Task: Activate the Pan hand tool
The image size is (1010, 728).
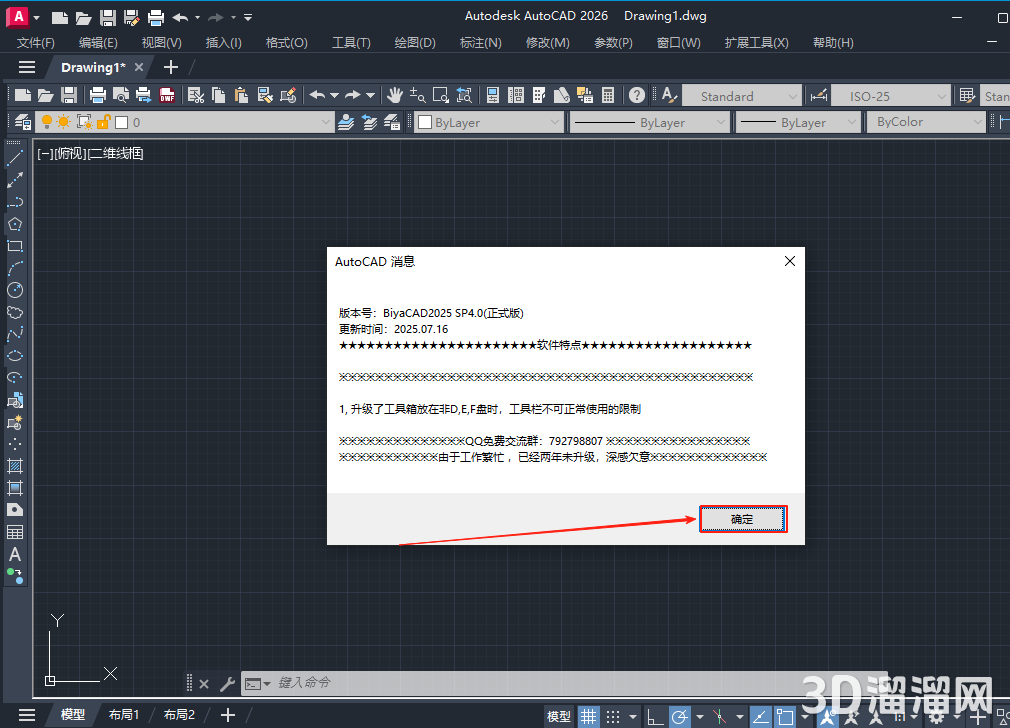Action: point(395,96)
